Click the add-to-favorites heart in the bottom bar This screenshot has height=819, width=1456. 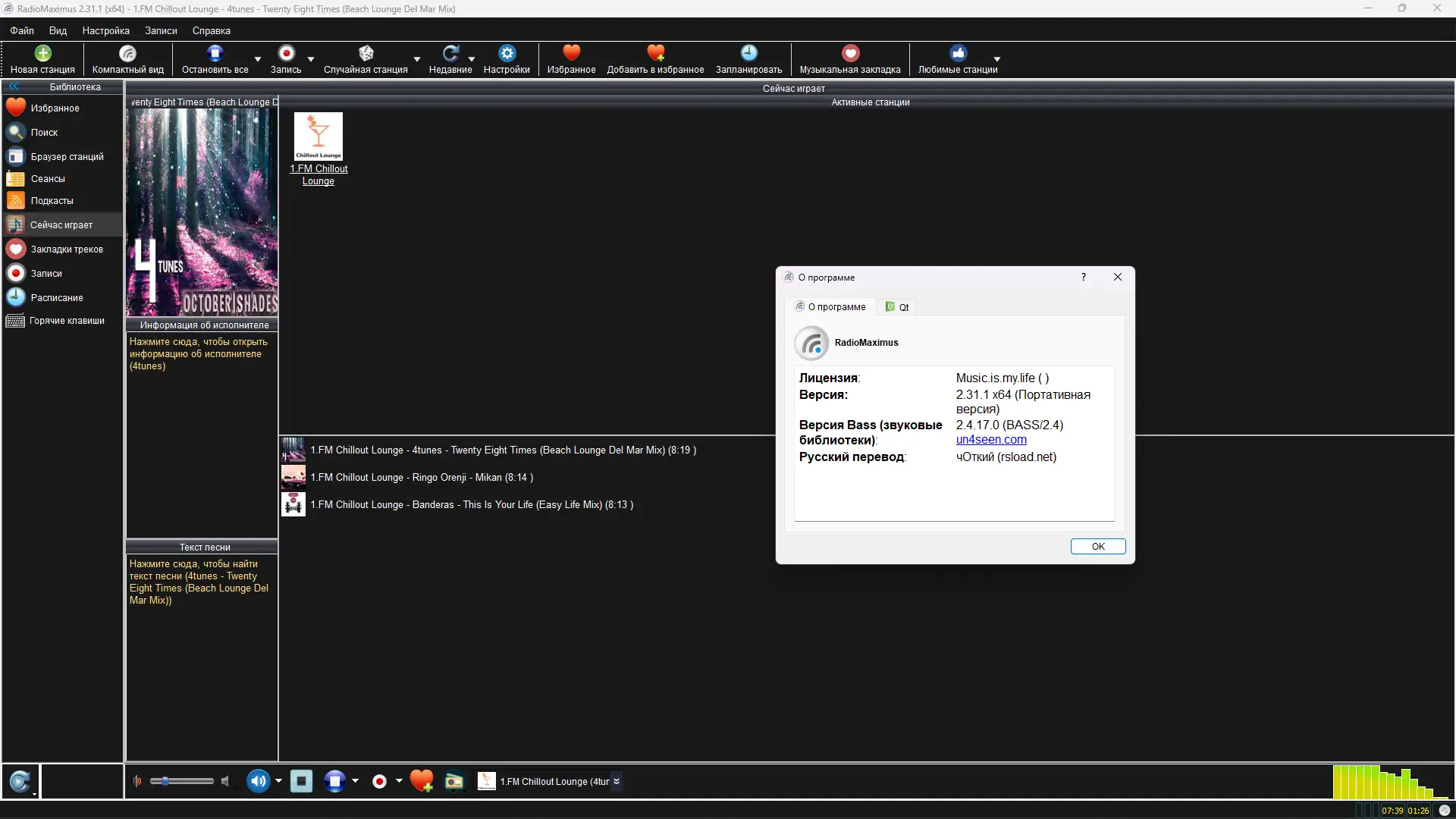pos(422,781)
